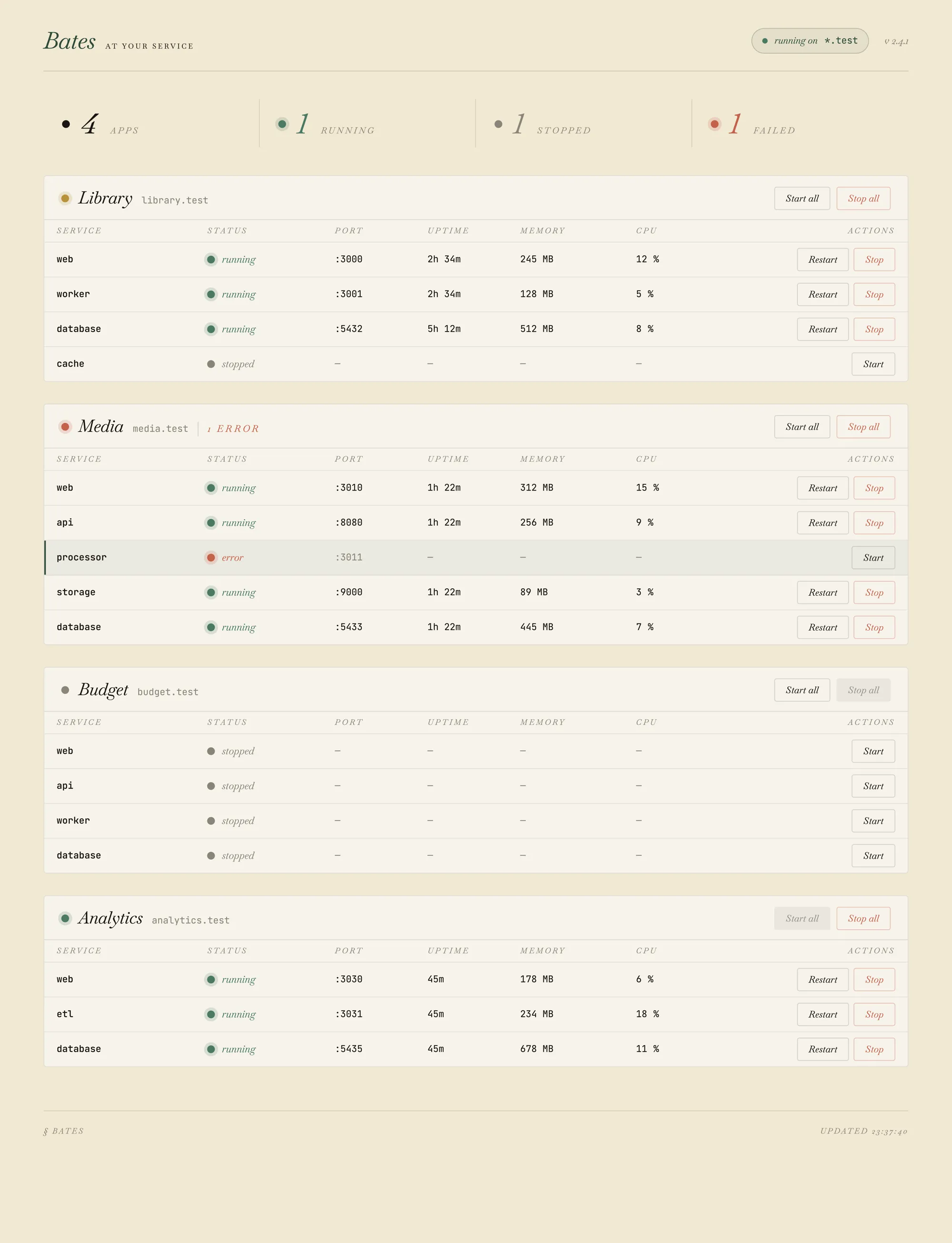Stop Media web service on port 3010
The height and width of the screenshot is (1243, 952).
pyautogui.click(x=874, y=488)
